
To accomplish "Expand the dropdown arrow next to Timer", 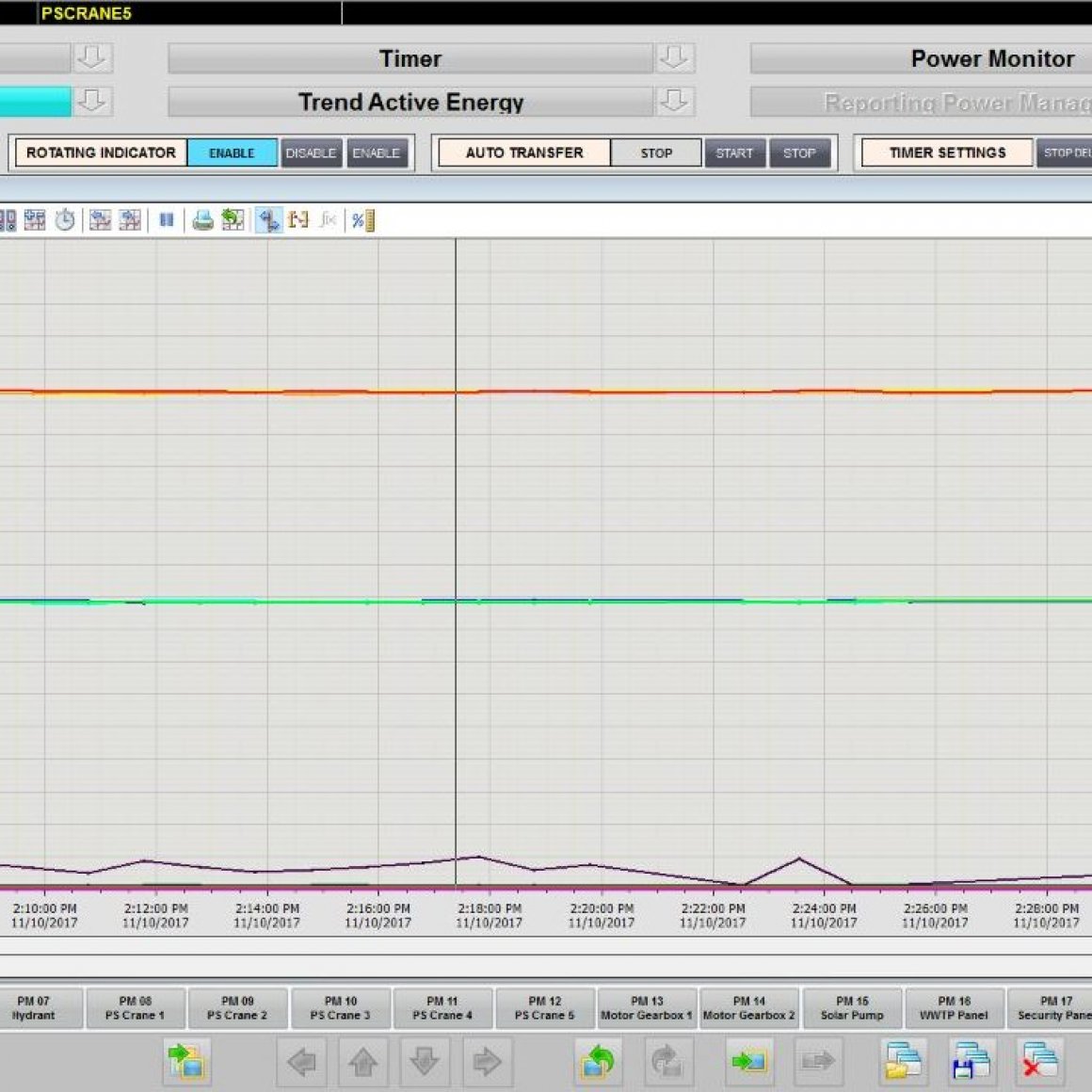I will 674,58.
